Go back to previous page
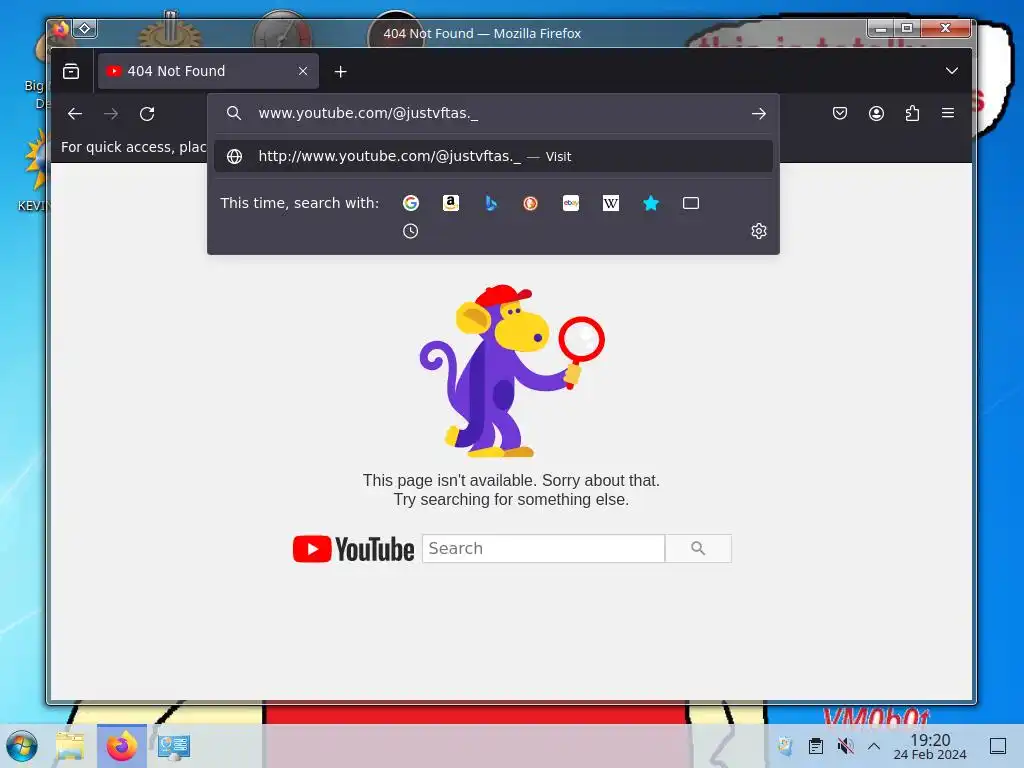The height and width of the screenshot is (768, 1024). click(75, 114)
